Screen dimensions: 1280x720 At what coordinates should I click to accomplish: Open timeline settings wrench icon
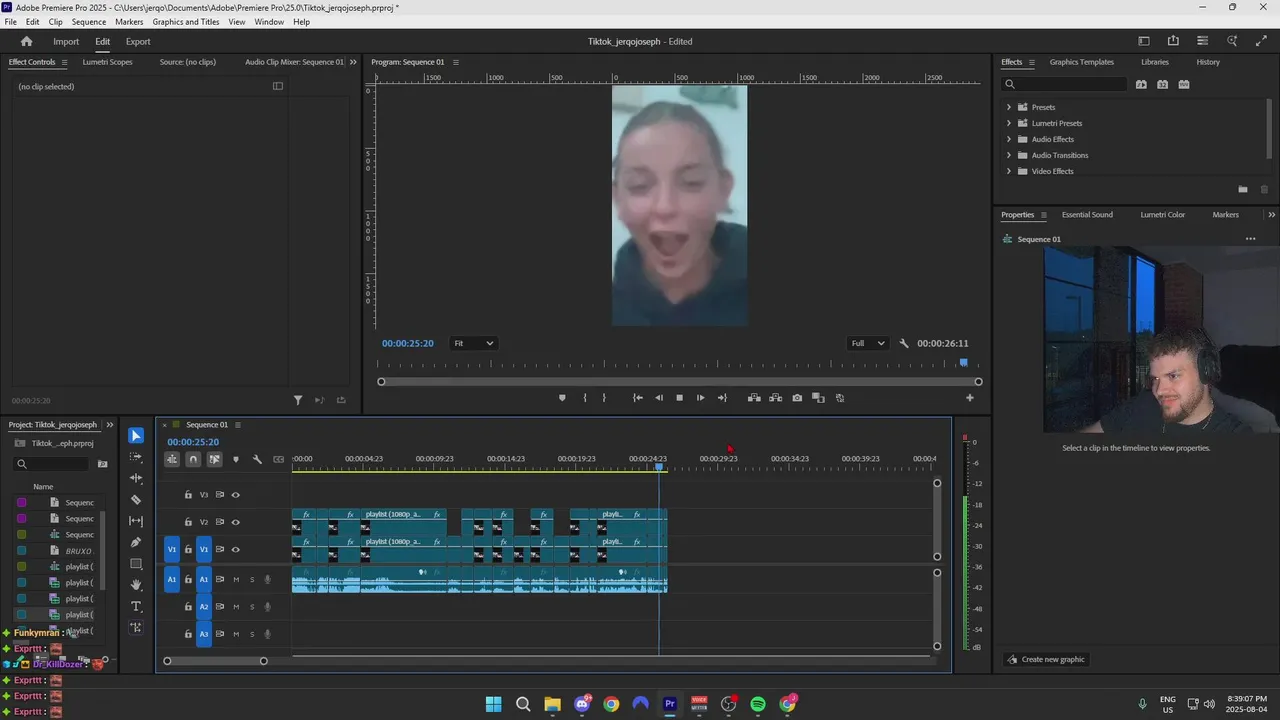257,460
